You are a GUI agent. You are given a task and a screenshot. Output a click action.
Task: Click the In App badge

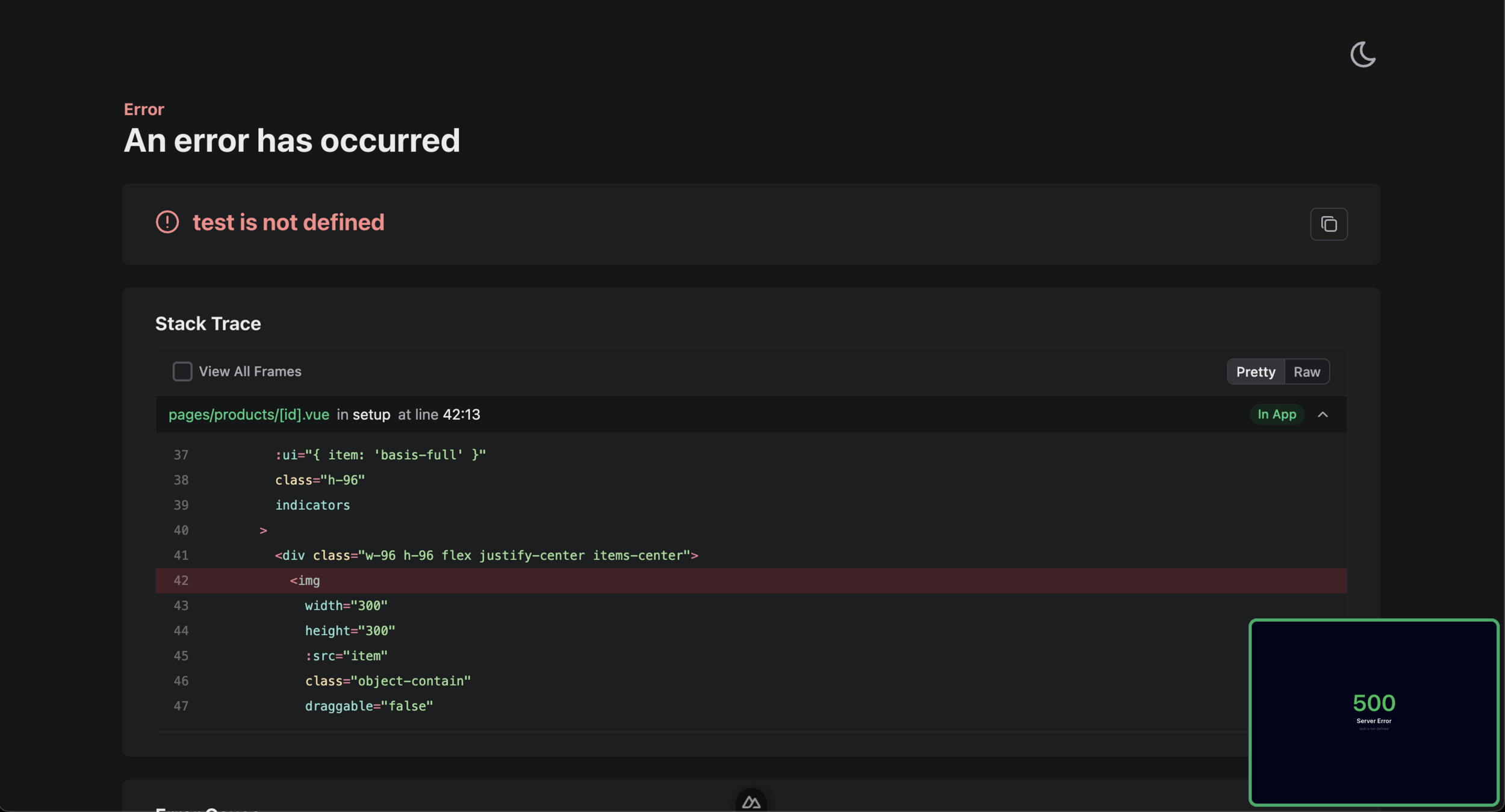[x=1276, y=415]
